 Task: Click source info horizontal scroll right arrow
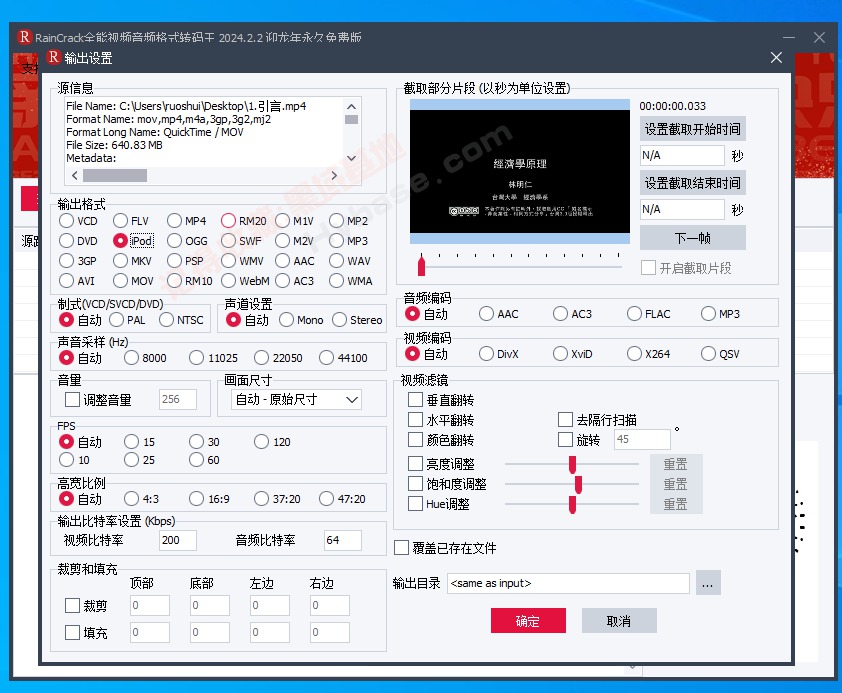[x=334, y=175]
